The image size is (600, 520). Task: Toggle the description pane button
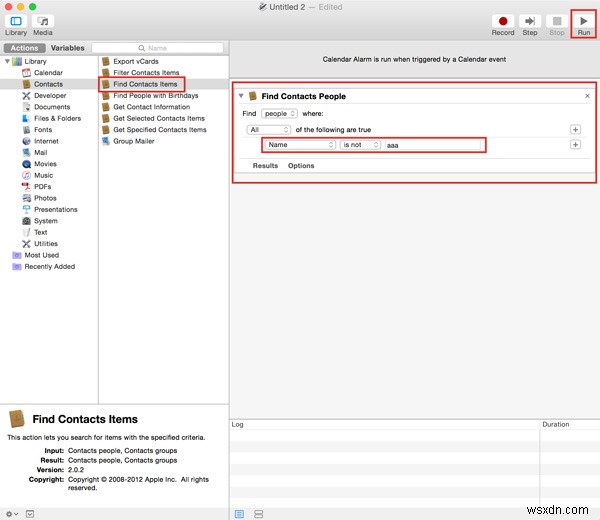(30, 514)
